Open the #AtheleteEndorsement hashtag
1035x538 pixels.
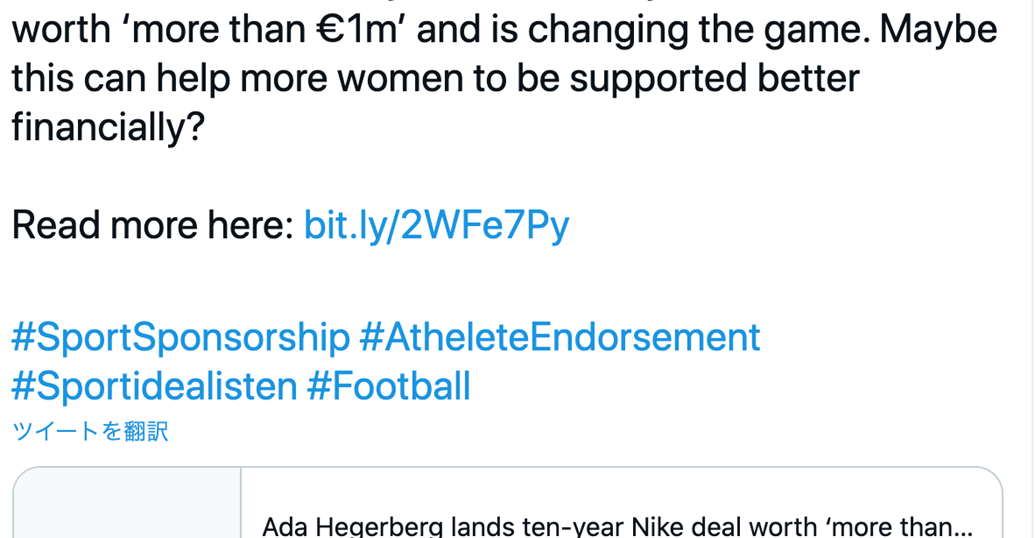(560, 337)
